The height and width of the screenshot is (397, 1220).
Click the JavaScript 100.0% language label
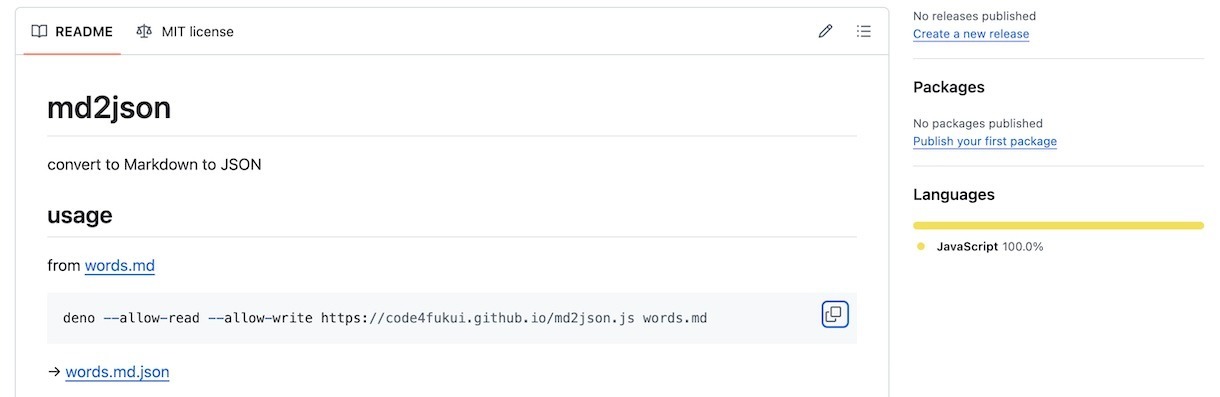(x=990, y=246)
